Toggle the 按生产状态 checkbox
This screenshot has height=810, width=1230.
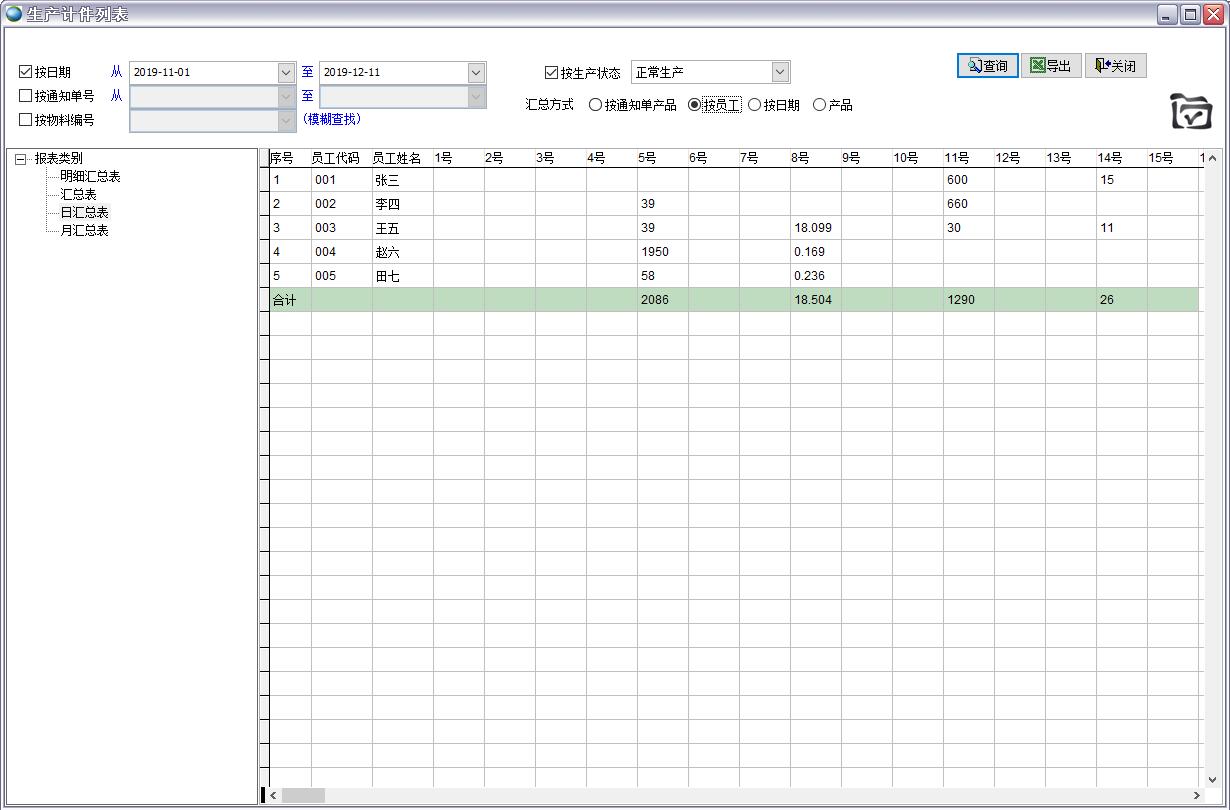(x=551, y=73)
